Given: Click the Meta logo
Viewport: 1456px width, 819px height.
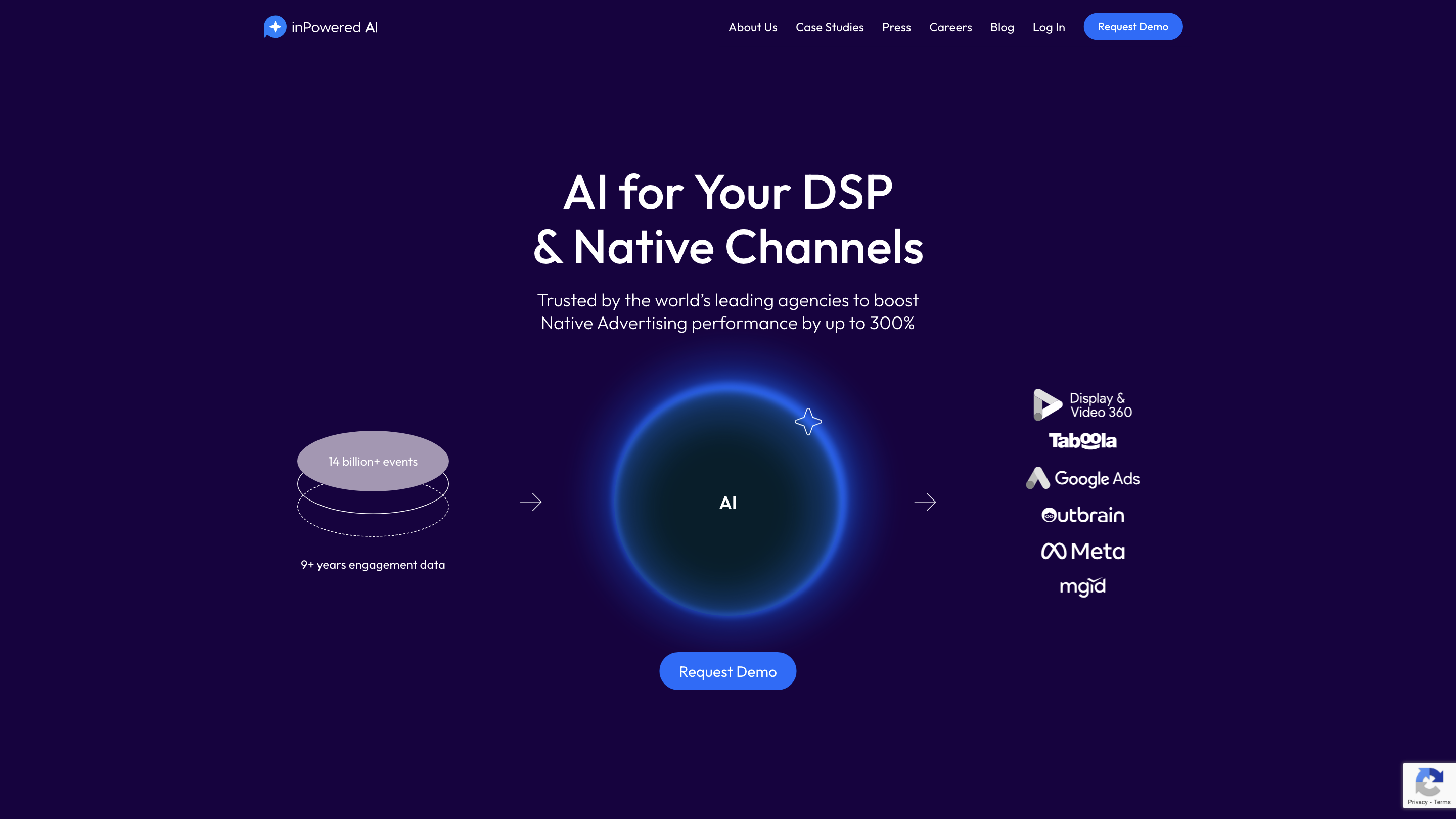Looking at the screenshot, I should coord(1082,551).
